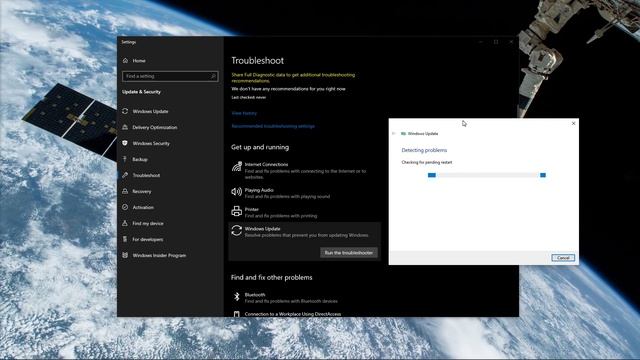Focus the Find a setting search box
This screenshot has width=640, height=360.
pos(170,76)
